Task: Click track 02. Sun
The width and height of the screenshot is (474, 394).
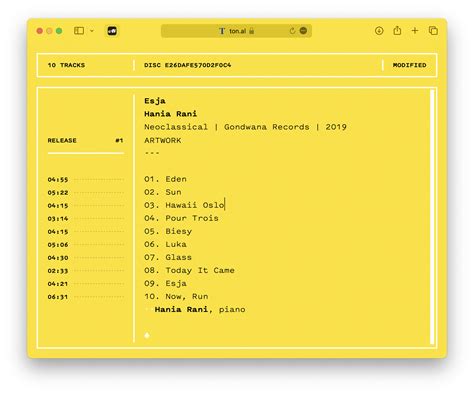Action: click(163, 192)
